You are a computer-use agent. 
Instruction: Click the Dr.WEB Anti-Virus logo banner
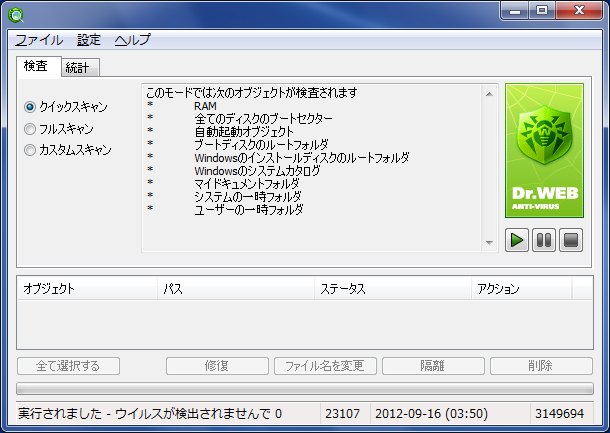[x=544, y=151]
